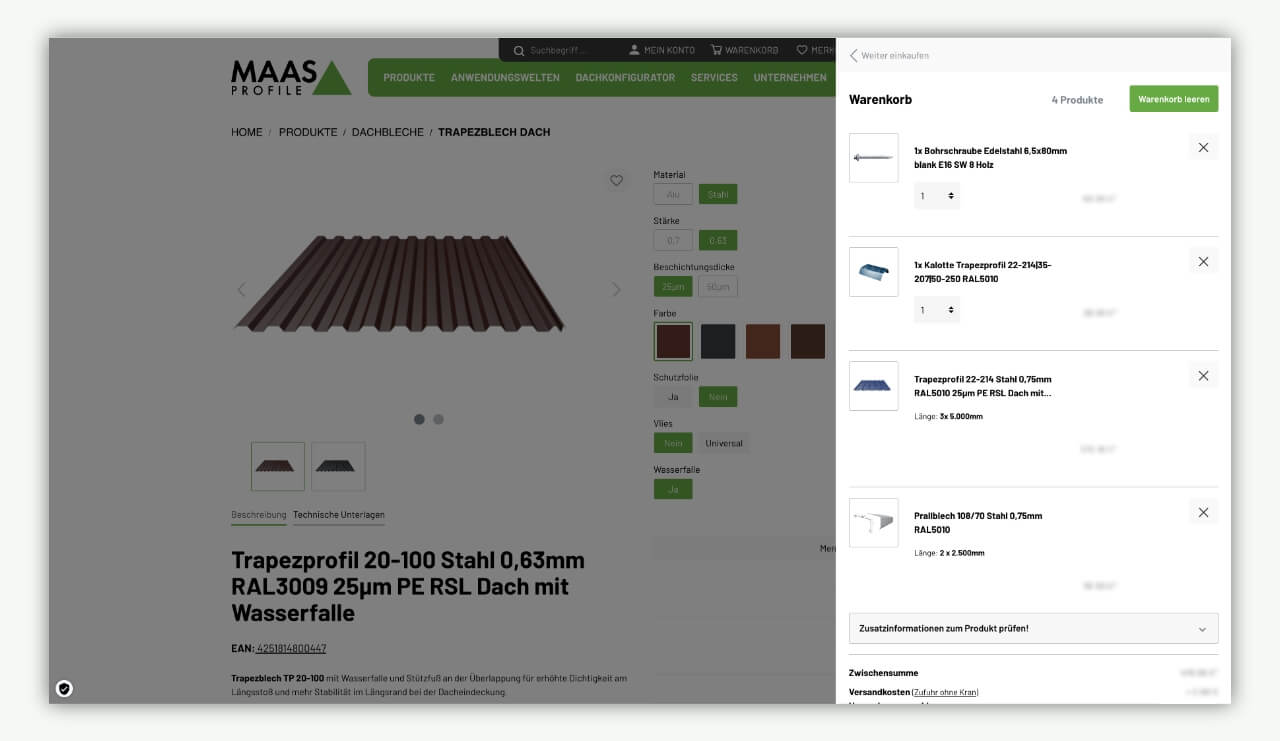Open the Warenkorb cart icon in header
The height and width of the screenshot is (741, 1280).
click(716, 50)
